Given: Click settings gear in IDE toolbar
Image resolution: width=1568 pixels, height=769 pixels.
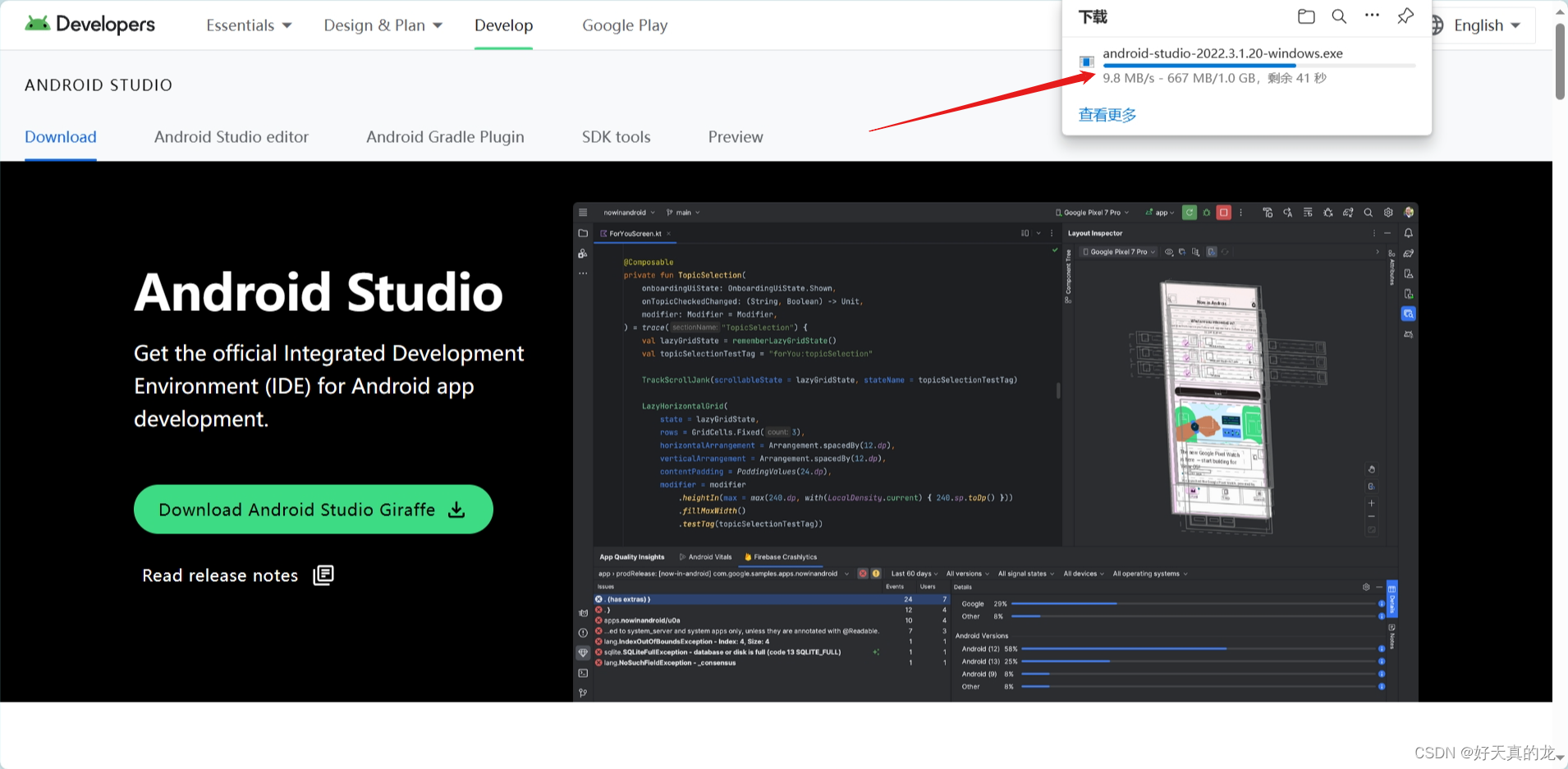Looking at the screenshot, I should pyautogui.click(x=1388, y=213).
